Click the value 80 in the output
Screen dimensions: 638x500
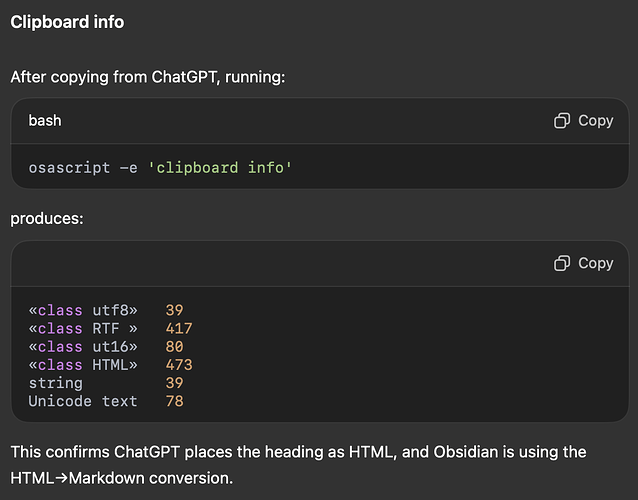(174, 347)
